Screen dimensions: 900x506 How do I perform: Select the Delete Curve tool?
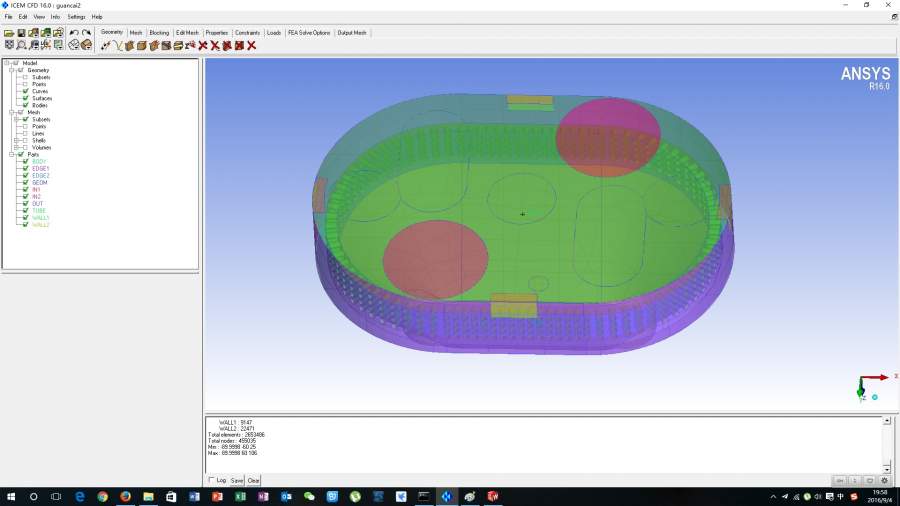[x=215, y=45]
